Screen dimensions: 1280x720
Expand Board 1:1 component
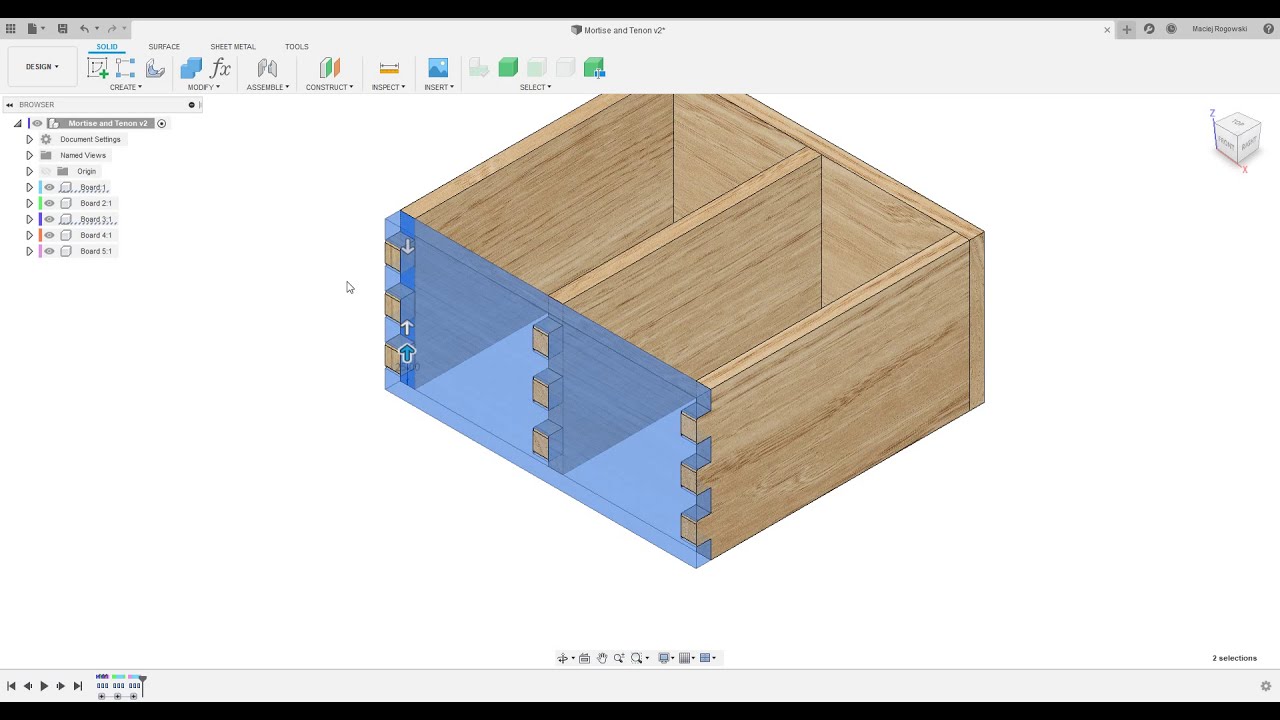(29, 187)
